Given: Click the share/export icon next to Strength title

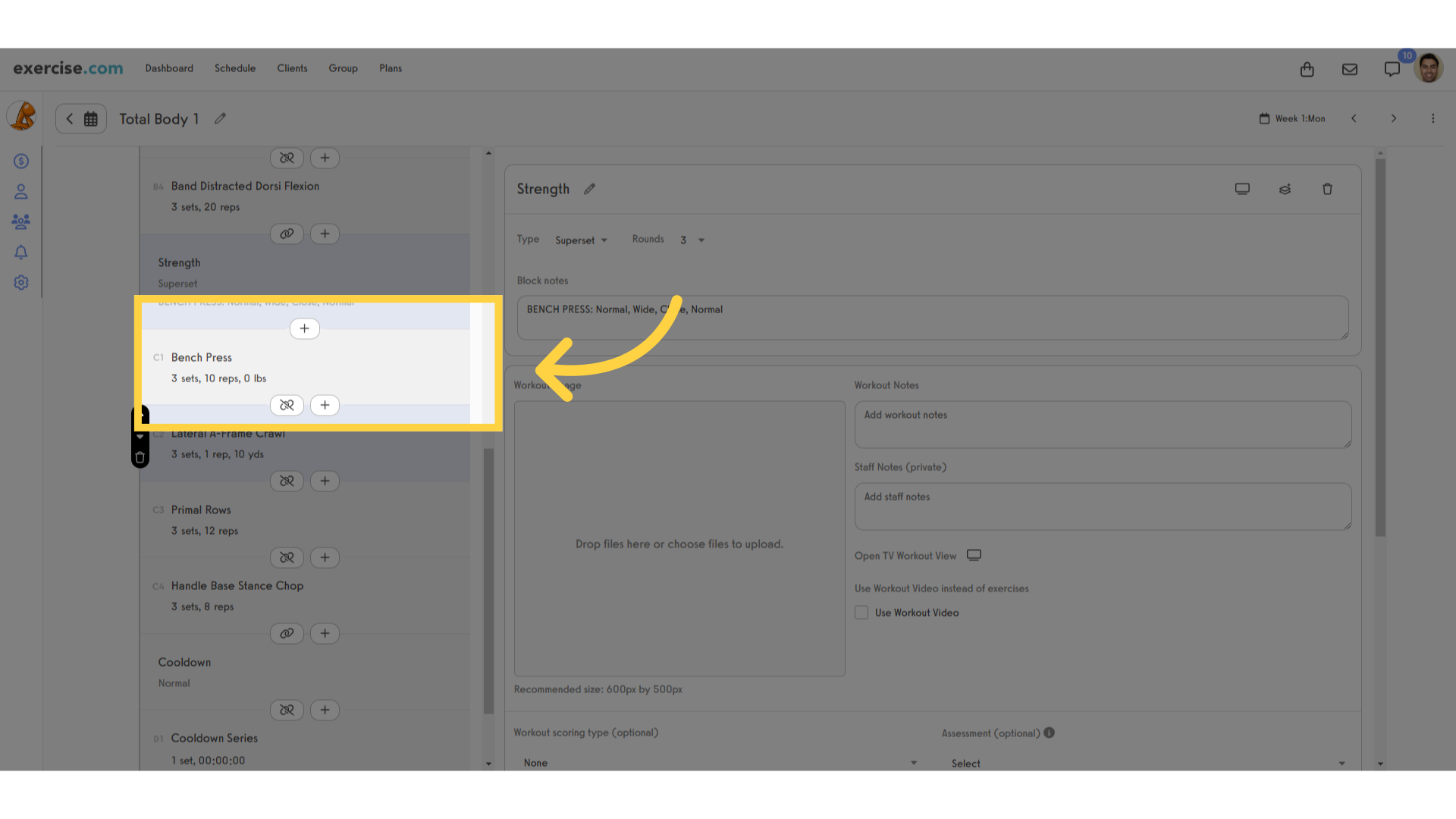Looking at the screenshot, I should point(1285,189).
